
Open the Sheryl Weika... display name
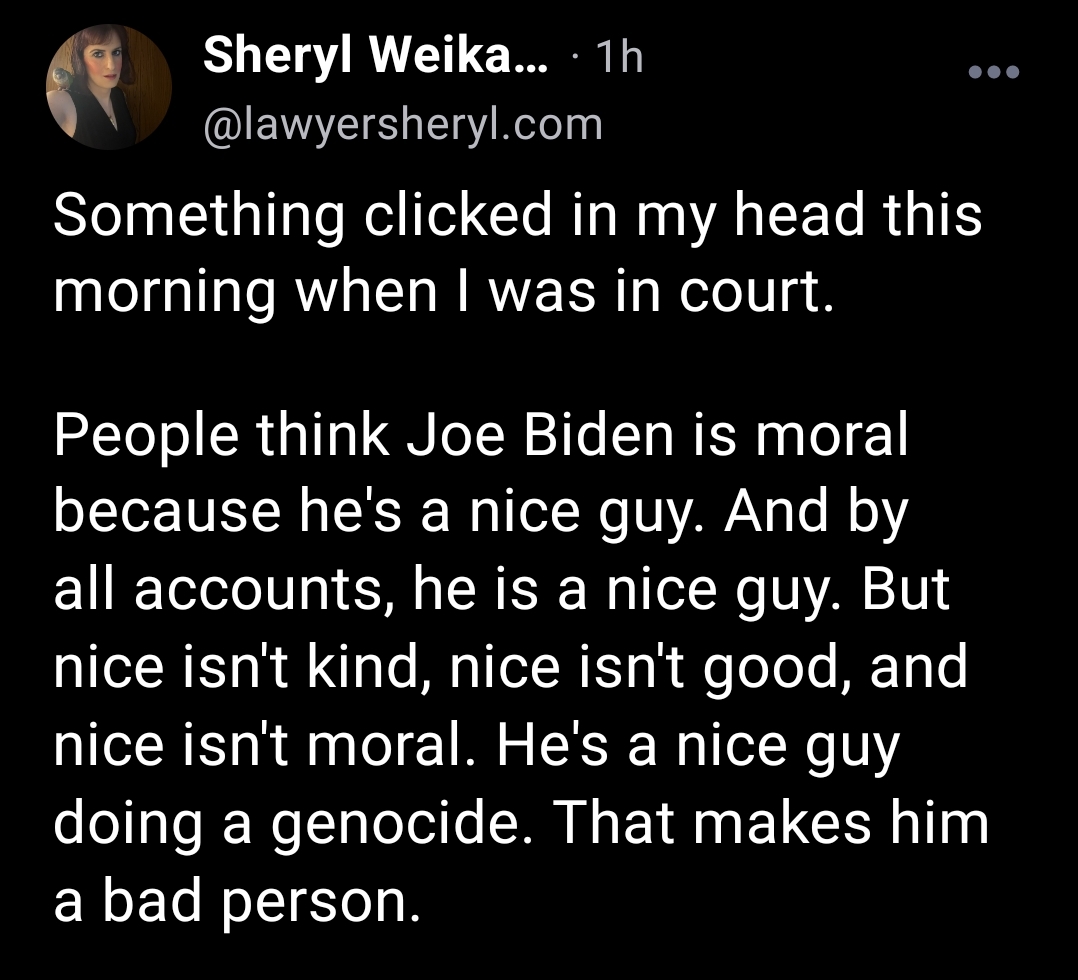375,56
